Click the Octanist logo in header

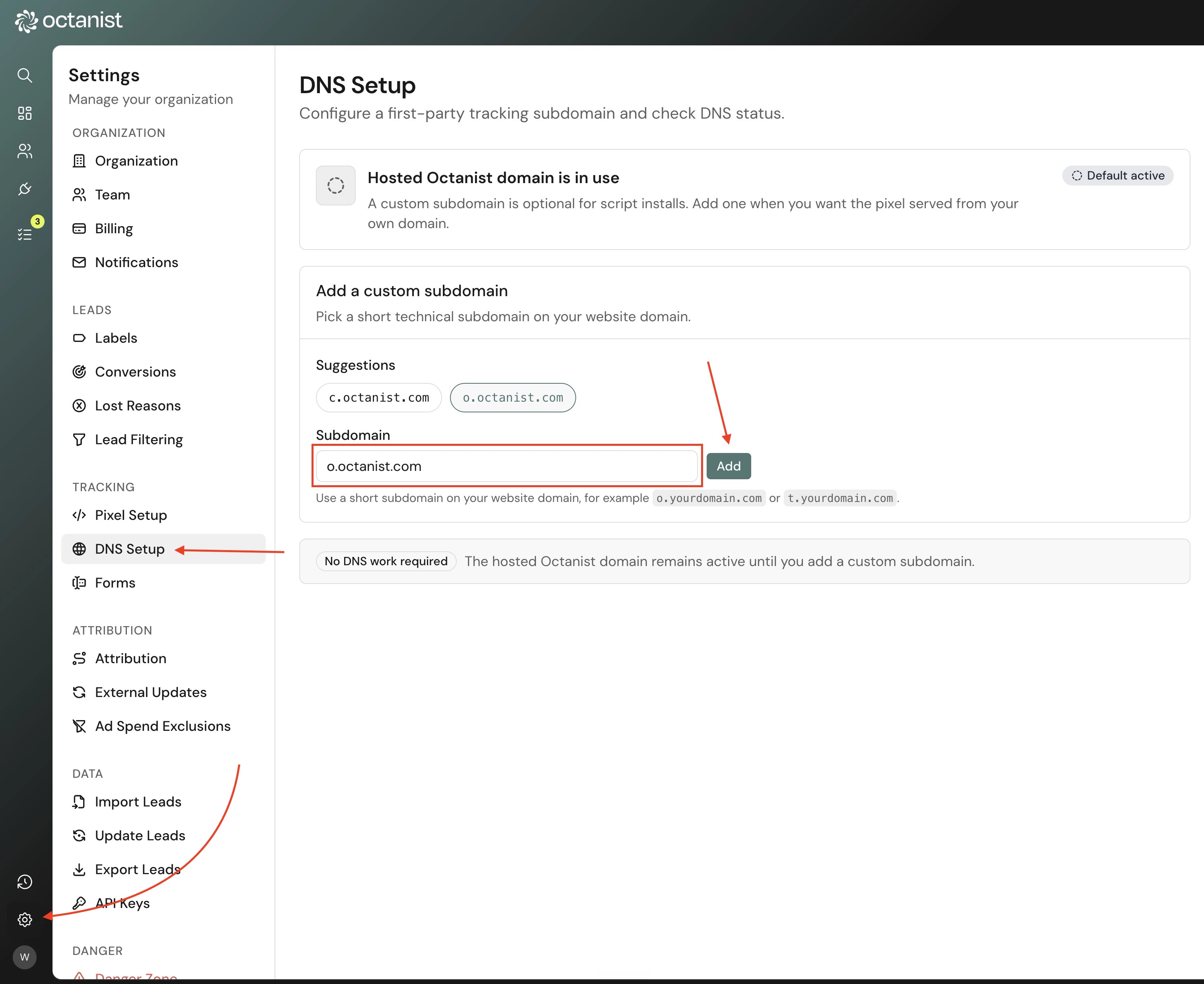point(68,21)
